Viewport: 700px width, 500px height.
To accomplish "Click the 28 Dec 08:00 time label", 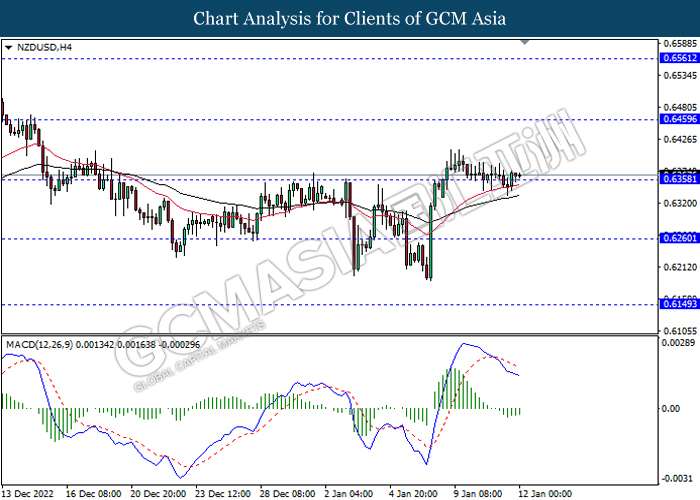I will (288, 494).
